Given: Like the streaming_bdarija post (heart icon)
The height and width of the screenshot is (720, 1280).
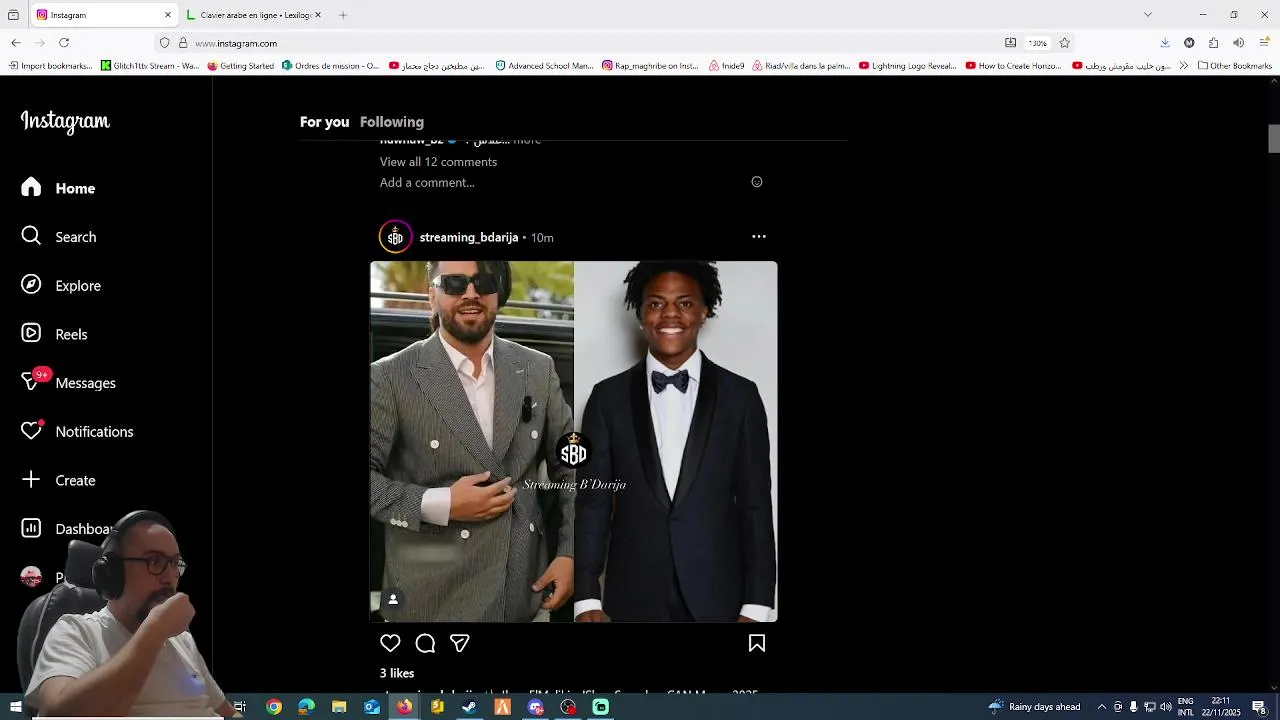Looking at the screenshot, I should coord(390,643).
